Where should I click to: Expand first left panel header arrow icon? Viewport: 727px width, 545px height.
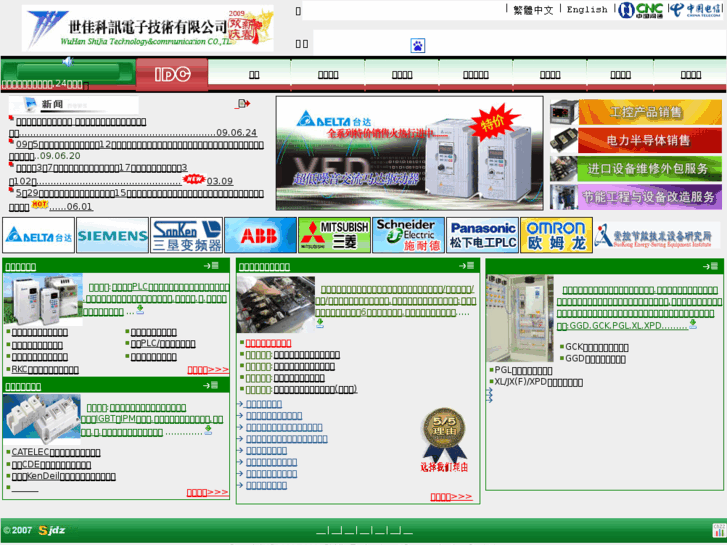pos(211,266)
